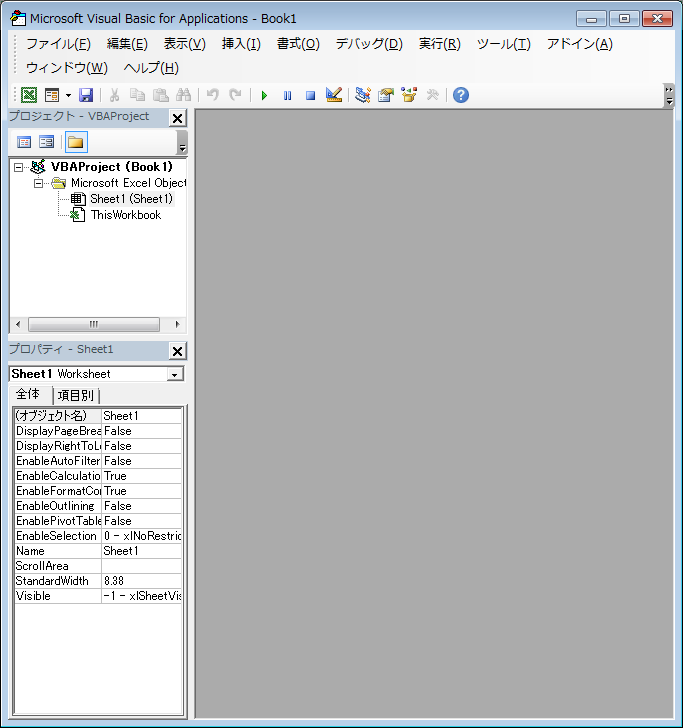Open the ヘルプ(H) menu
Screen dimensions: 683x728
pos(151,68)
